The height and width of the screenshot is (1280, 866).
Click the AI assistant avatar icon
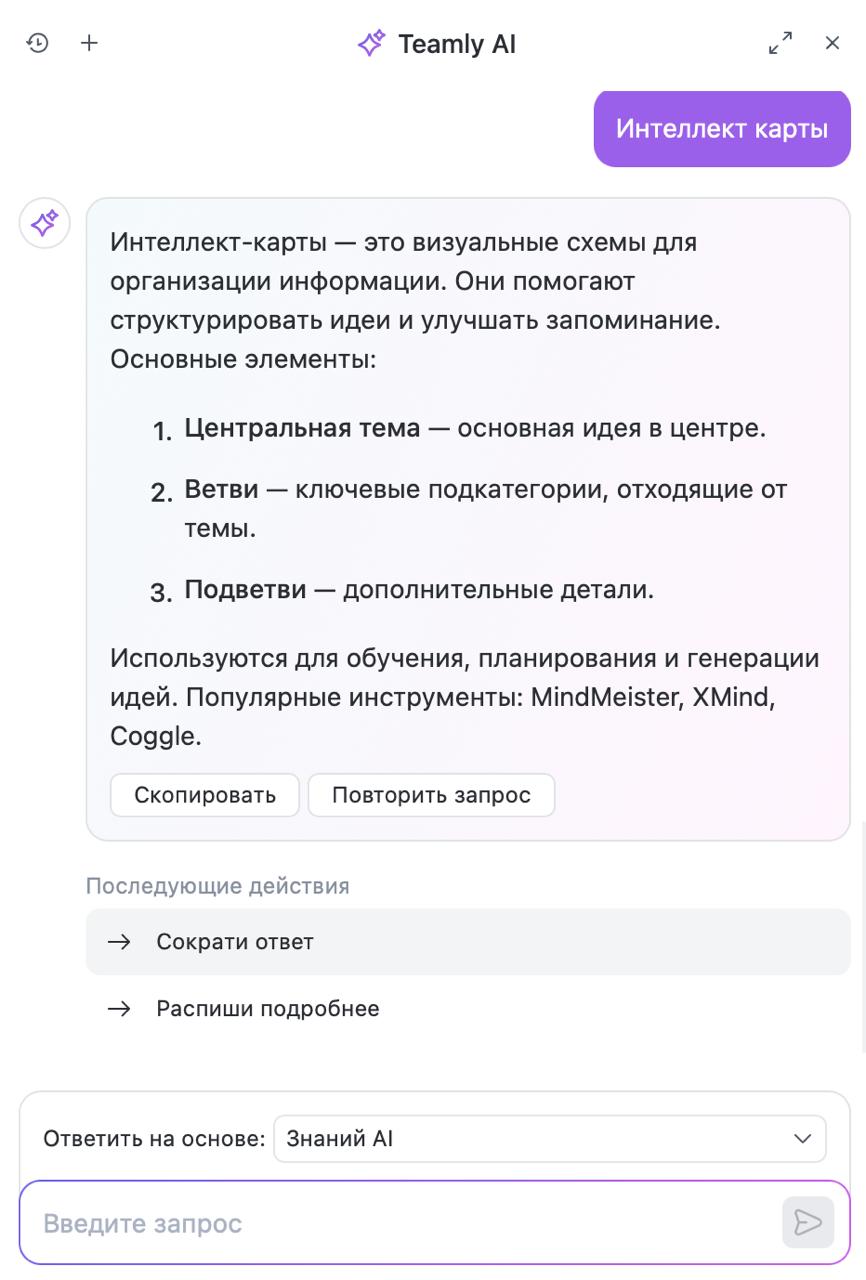click(44, 222)
